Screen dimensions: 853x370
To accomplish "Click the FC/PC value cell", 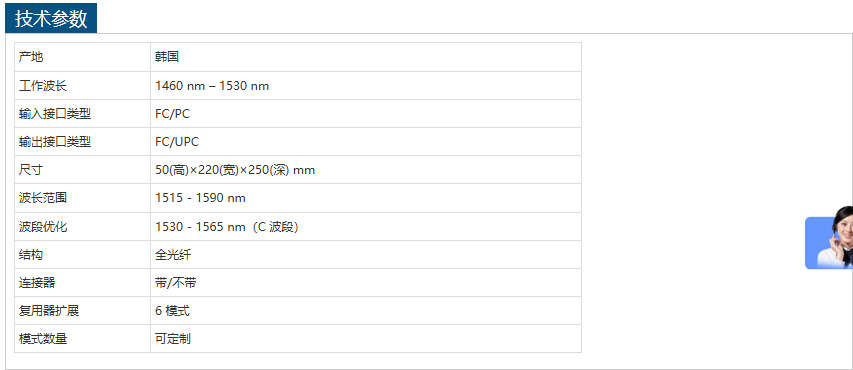I will [x=366, y=114].
